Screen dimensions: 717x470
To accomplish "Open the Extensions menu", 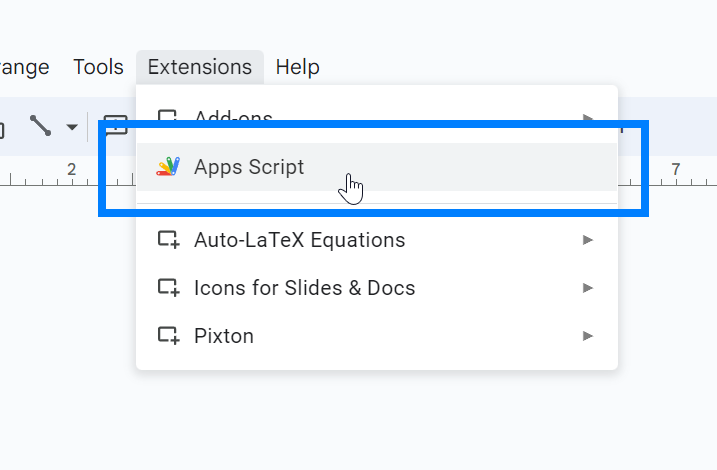I will [x=200, y=67].
